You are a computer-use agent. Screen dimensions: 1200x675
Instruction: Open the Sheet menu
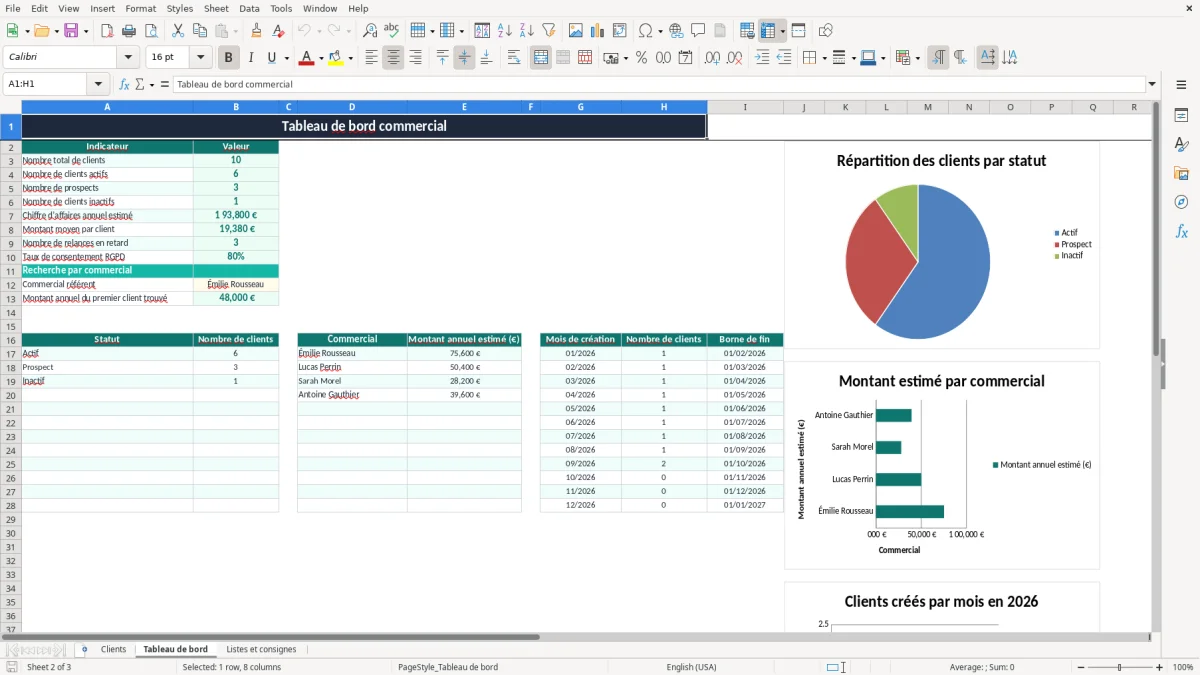tap(217, 8)
